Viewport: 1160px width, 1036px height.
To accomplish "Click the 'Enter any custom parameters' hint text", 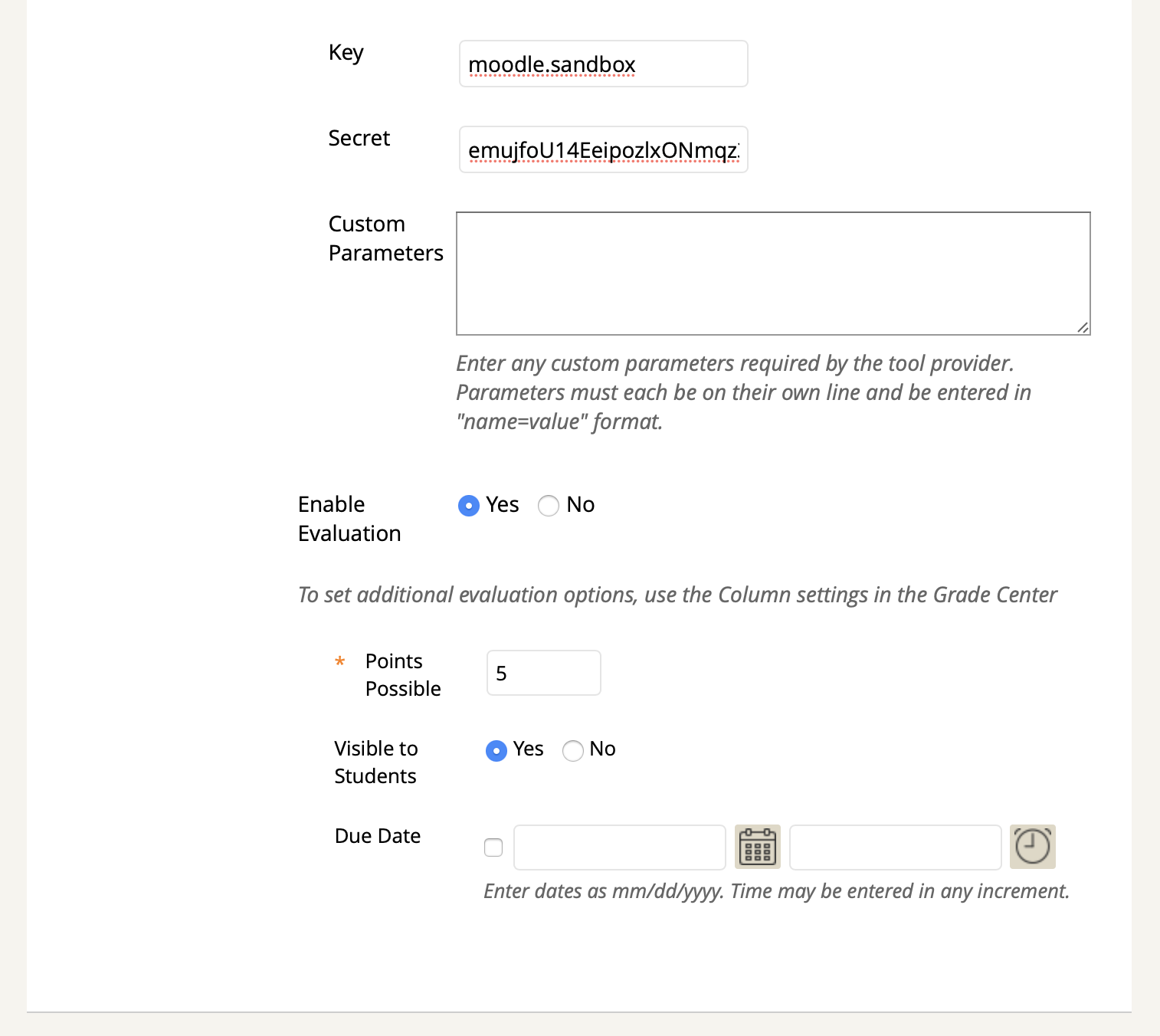I will [743, 392].
